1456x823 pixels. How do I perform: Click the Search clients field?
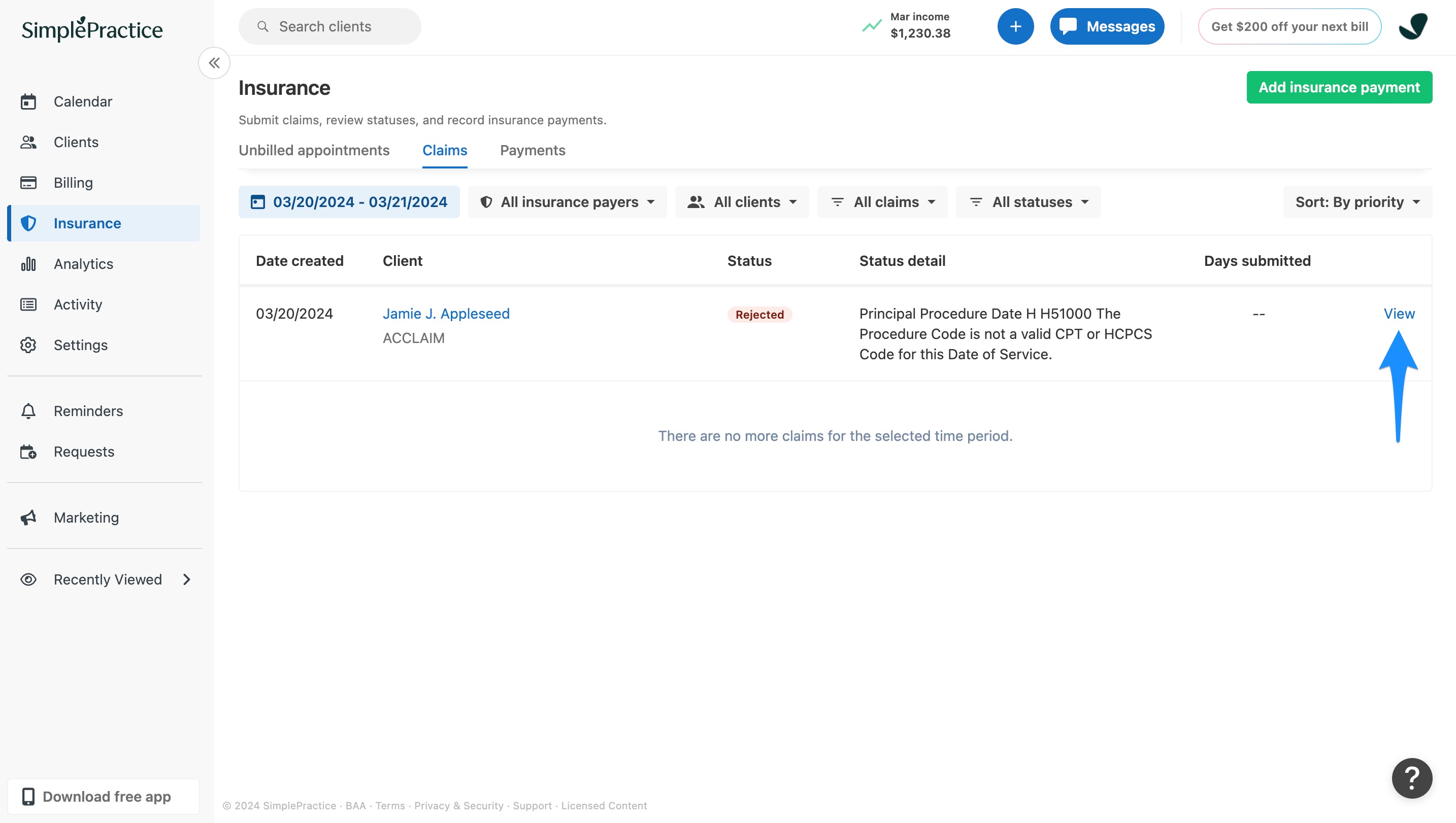329,26
